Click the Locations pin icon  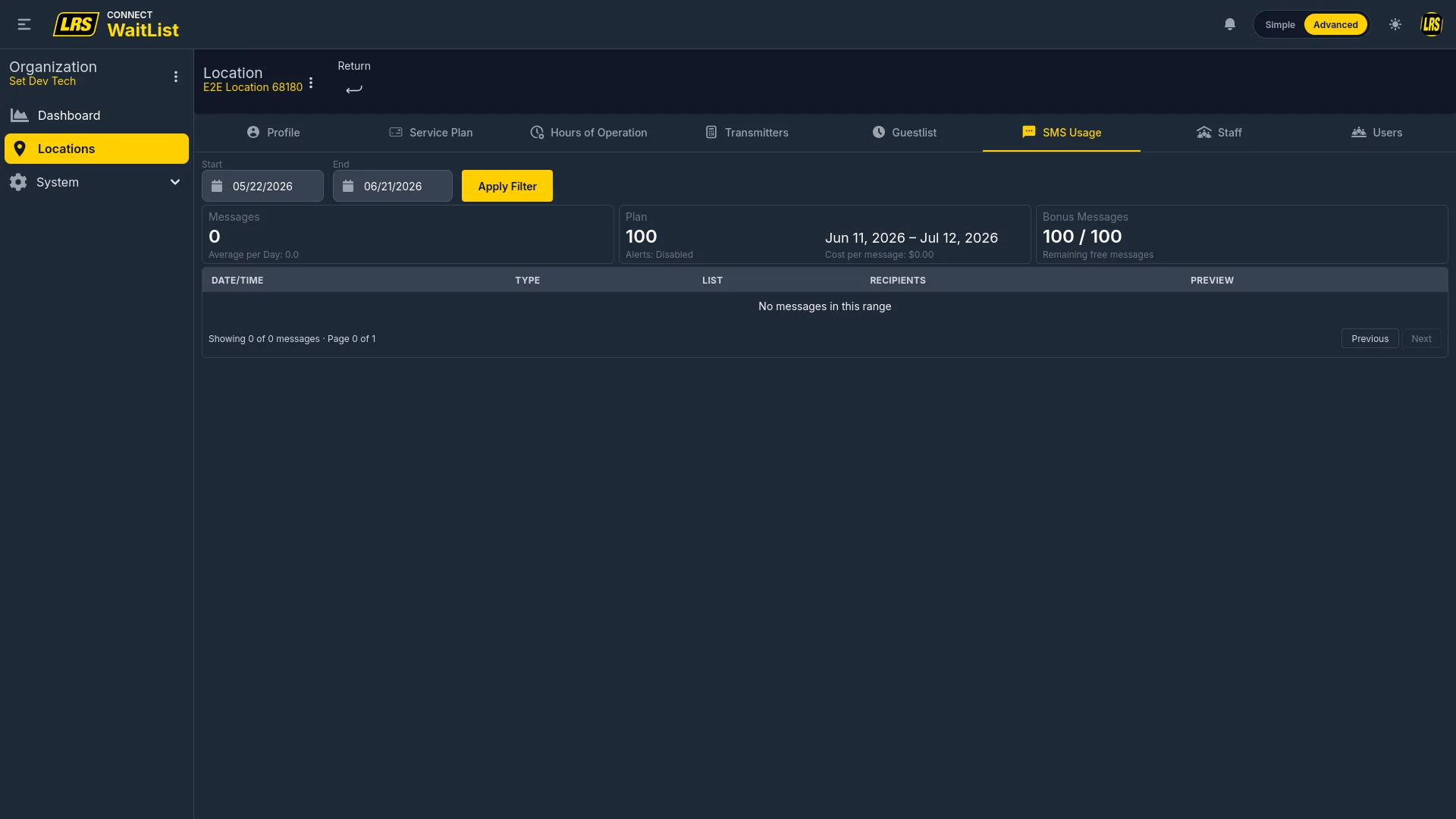[x=20, y=149]
